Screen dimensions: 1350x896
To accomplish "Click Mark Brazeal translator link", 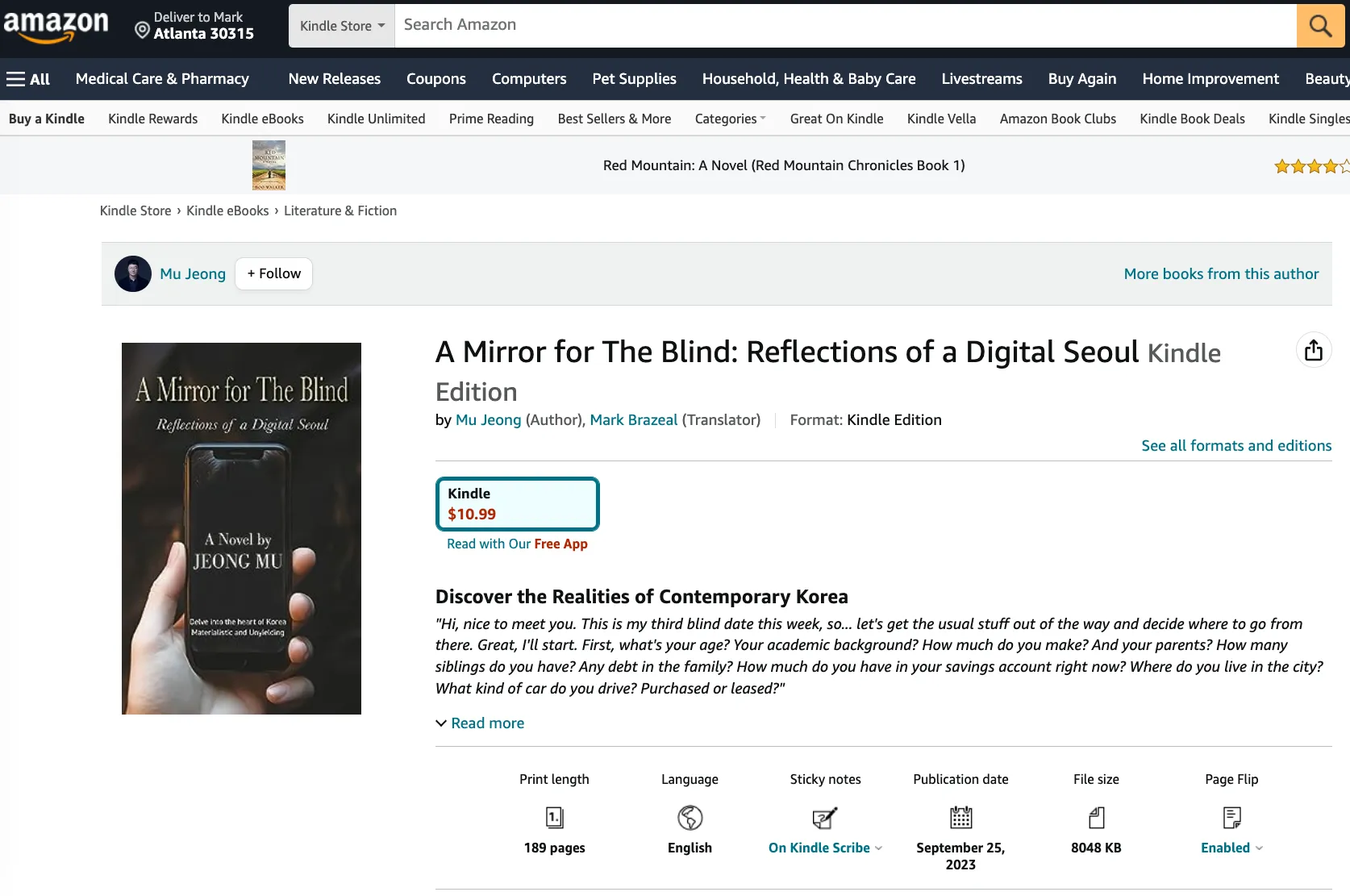I will (x=634, y=420).
